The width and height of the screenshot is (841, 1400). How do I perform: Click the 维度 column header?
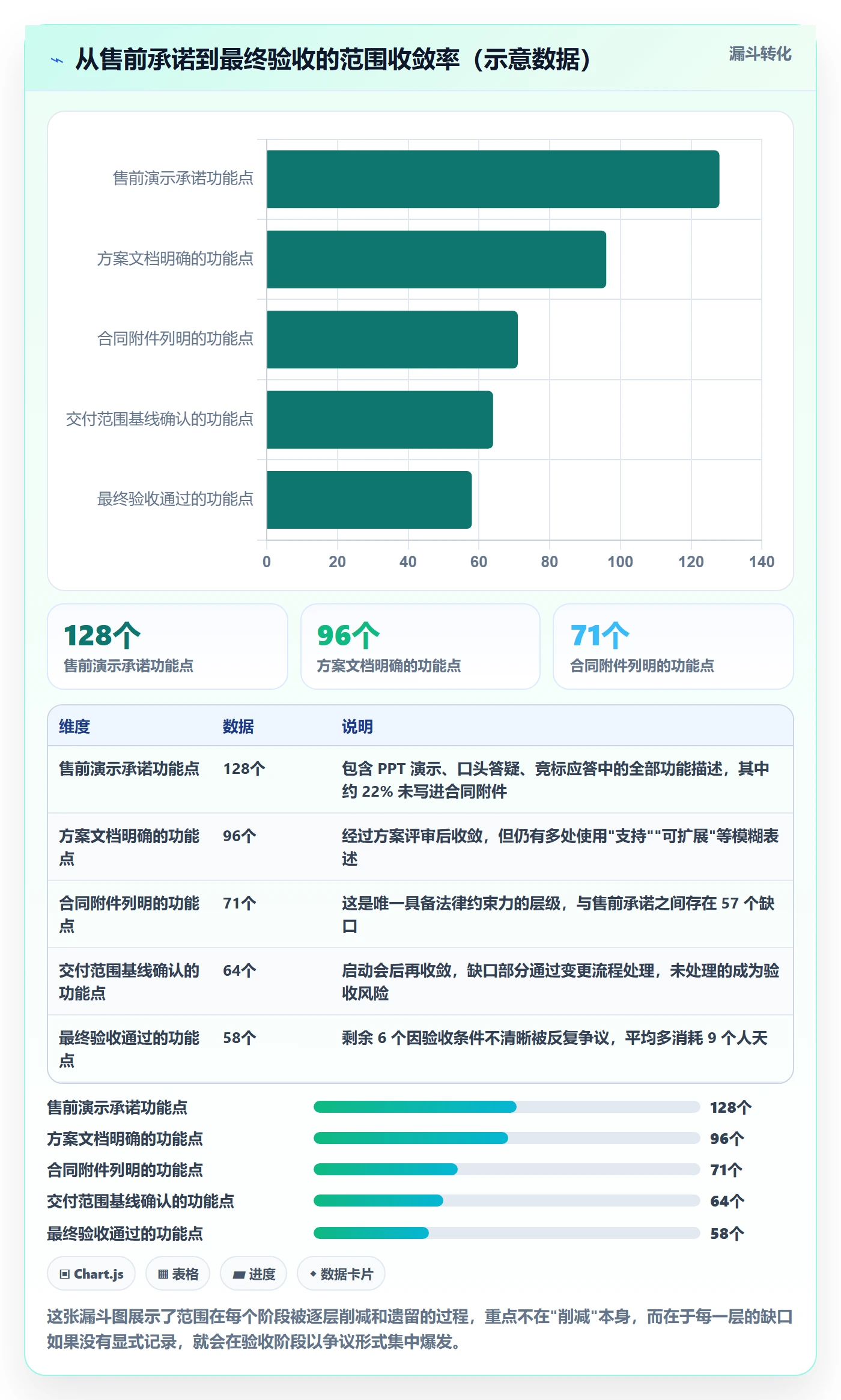coord(74,726)
